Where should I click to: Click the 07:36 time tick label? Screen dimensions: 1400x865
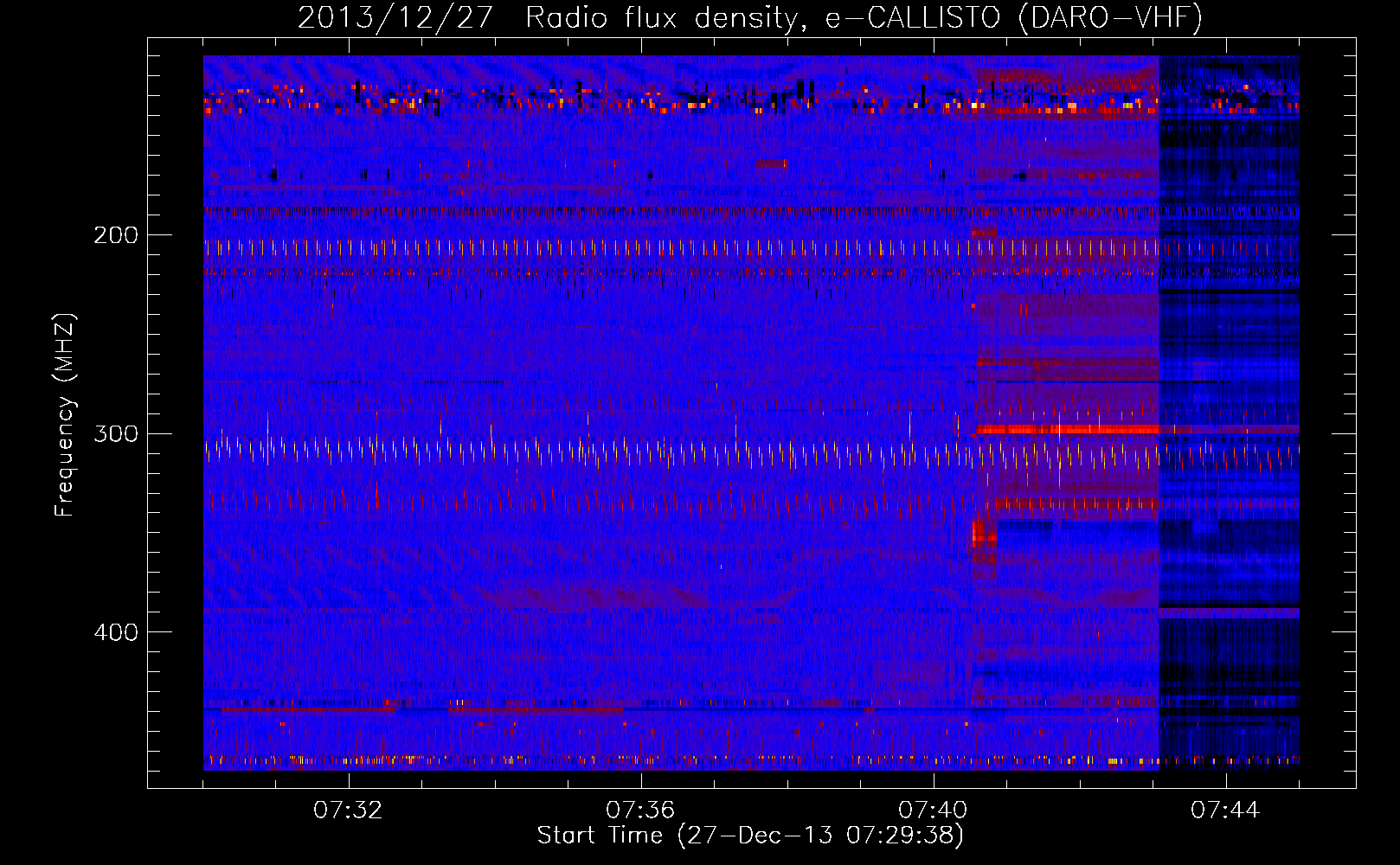click(640, 810)
